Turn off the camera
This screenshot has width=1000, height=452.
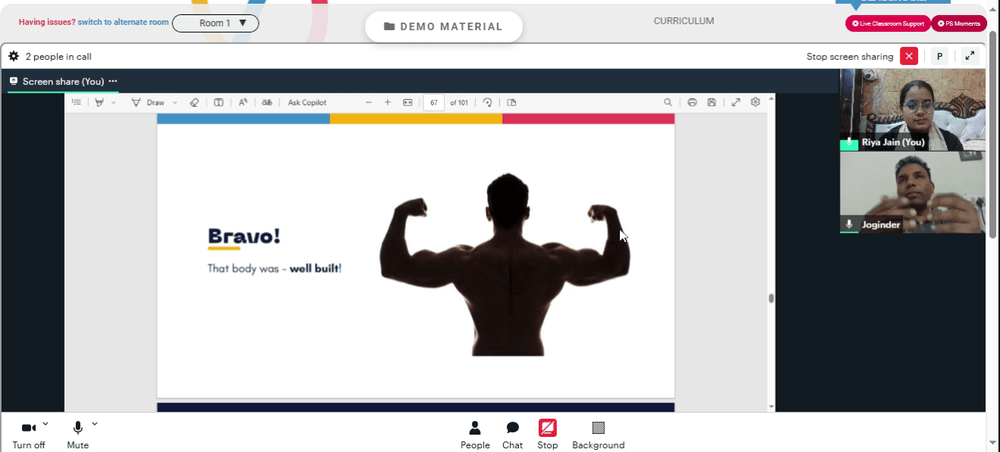[x=29, y=435]
